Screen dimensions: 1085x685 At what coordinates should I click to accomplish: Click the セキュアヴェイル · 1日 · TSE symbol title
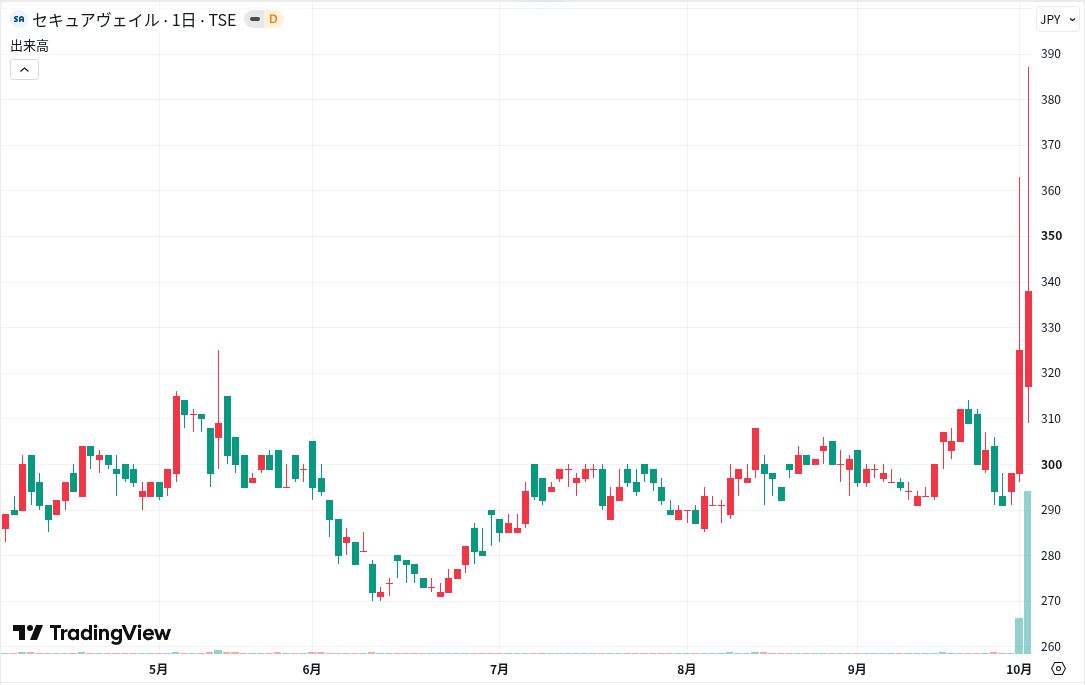click(134, 20)
